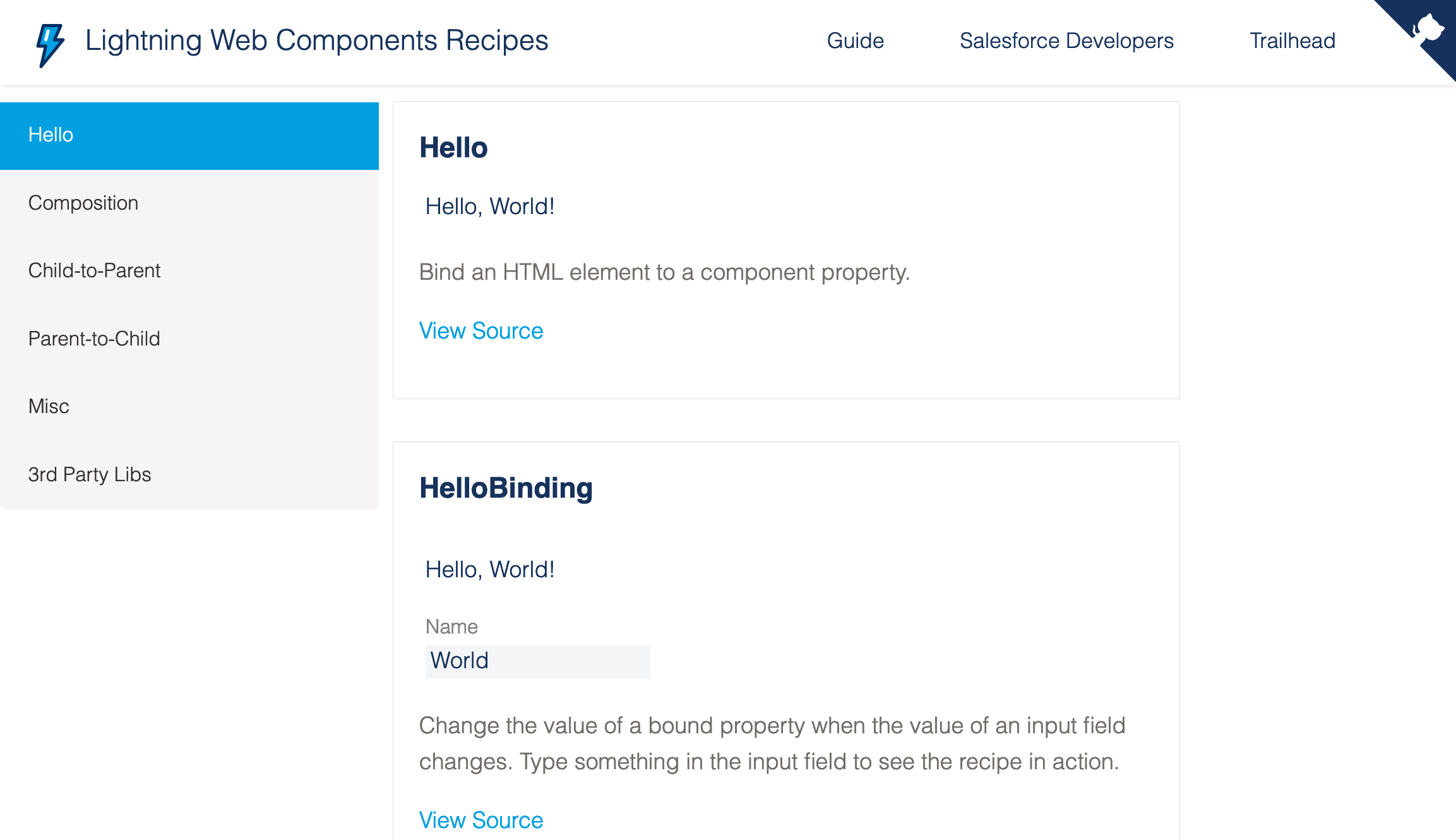This screenshot has width=1456, height=840.
Task: Open the Composition recipes section
Action: pos(83,203)
